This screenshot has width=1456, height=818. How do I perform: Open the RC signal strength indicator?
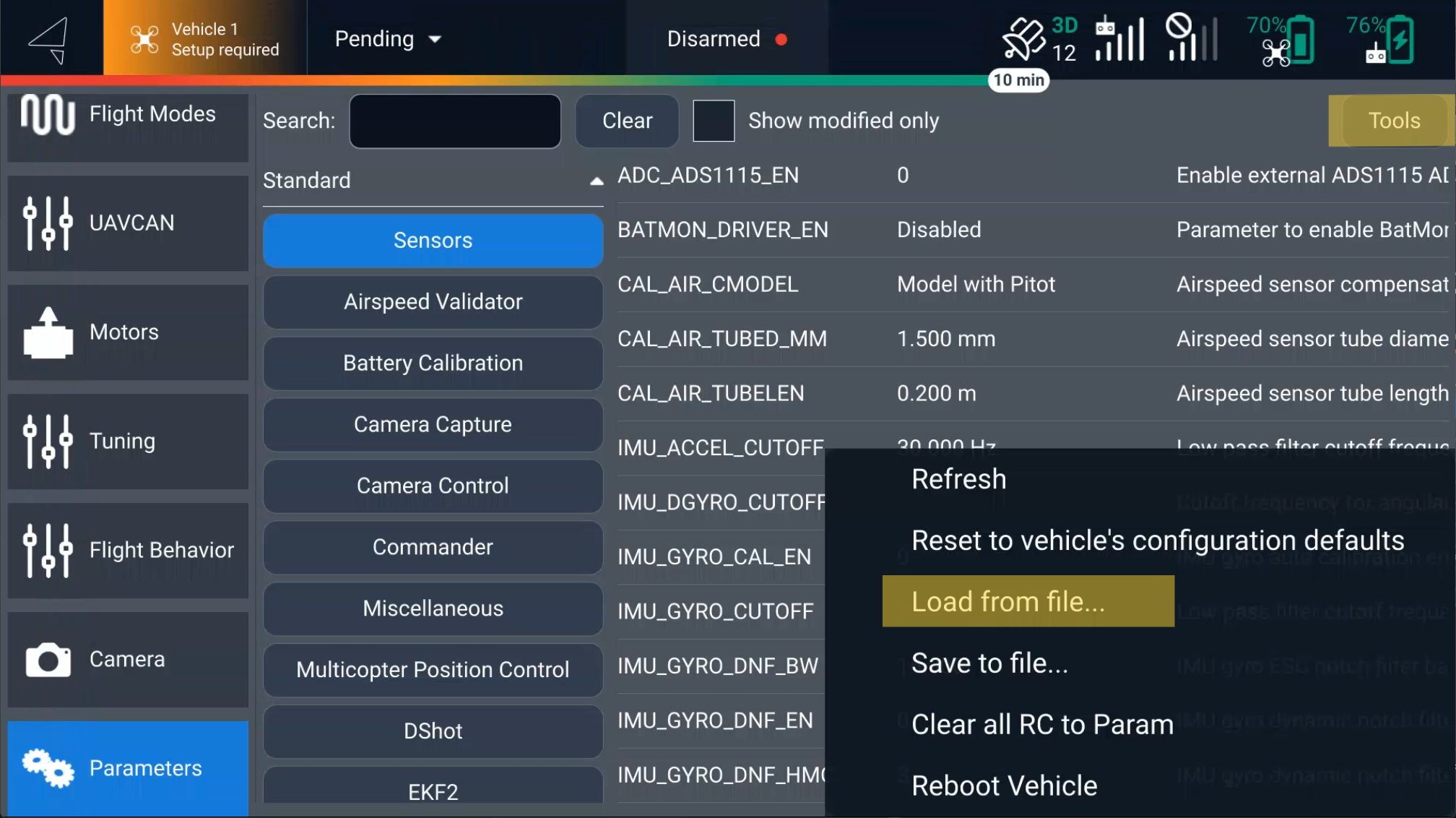1119,39
